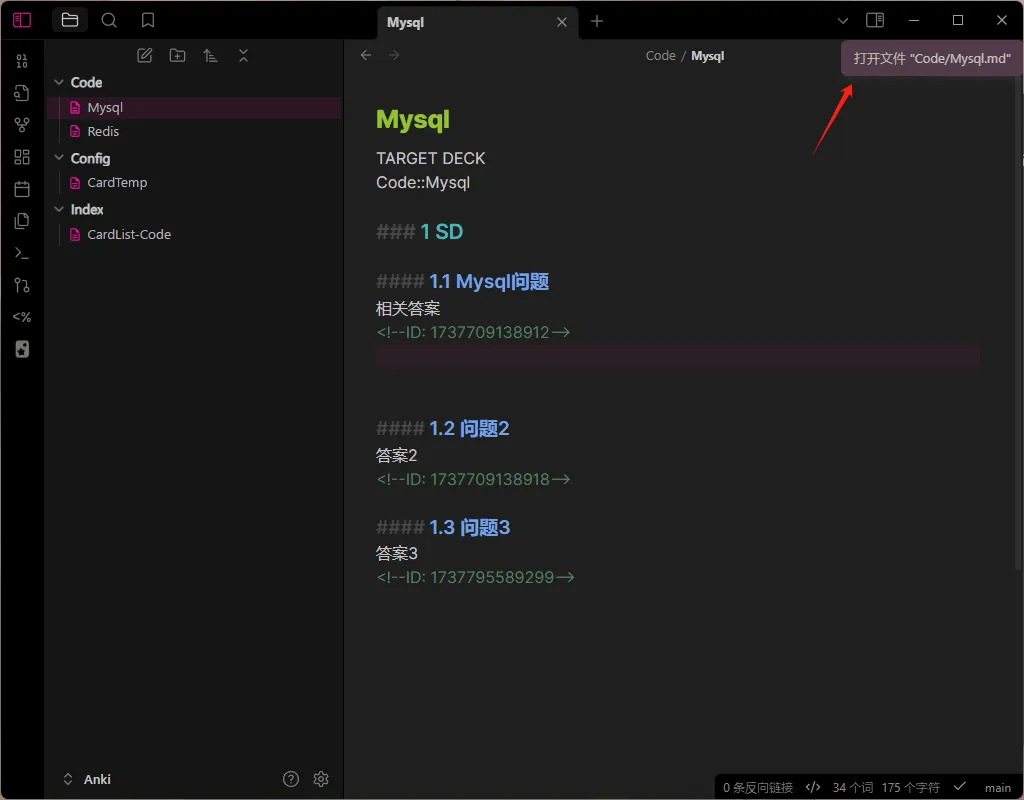Viewport: 1024px width, 800px height.
Task: Click the </> status bar icon
Action: [812, 787]
